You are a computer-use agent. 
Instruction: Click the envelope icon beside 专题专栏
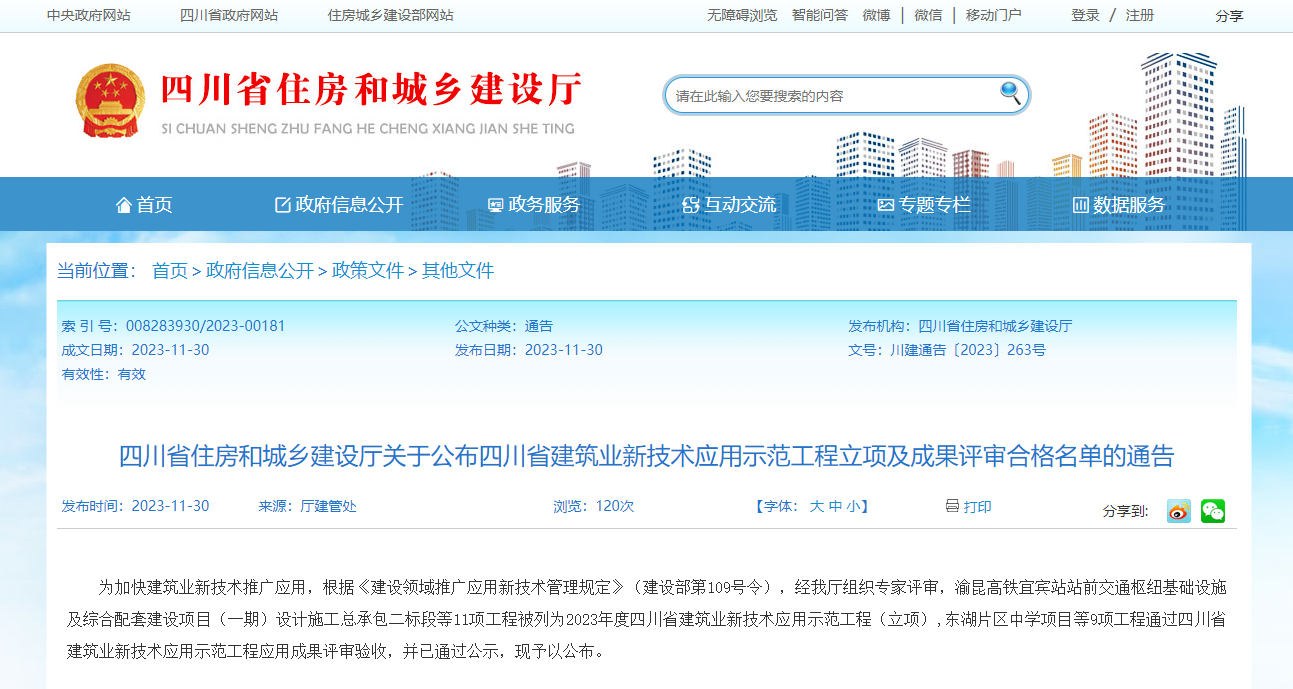[x=884, y=204]
